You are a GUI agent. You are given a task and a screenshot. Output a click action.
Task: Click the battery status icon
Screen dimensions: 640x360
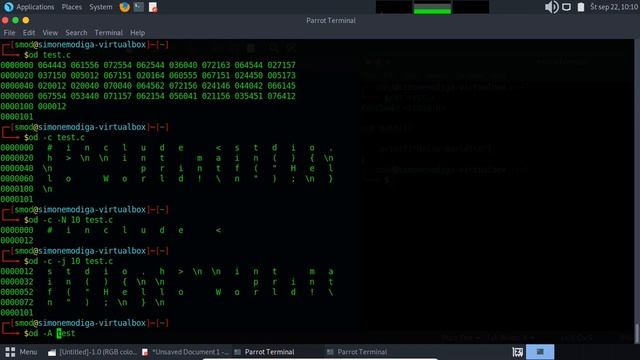[x=581, y=7]
